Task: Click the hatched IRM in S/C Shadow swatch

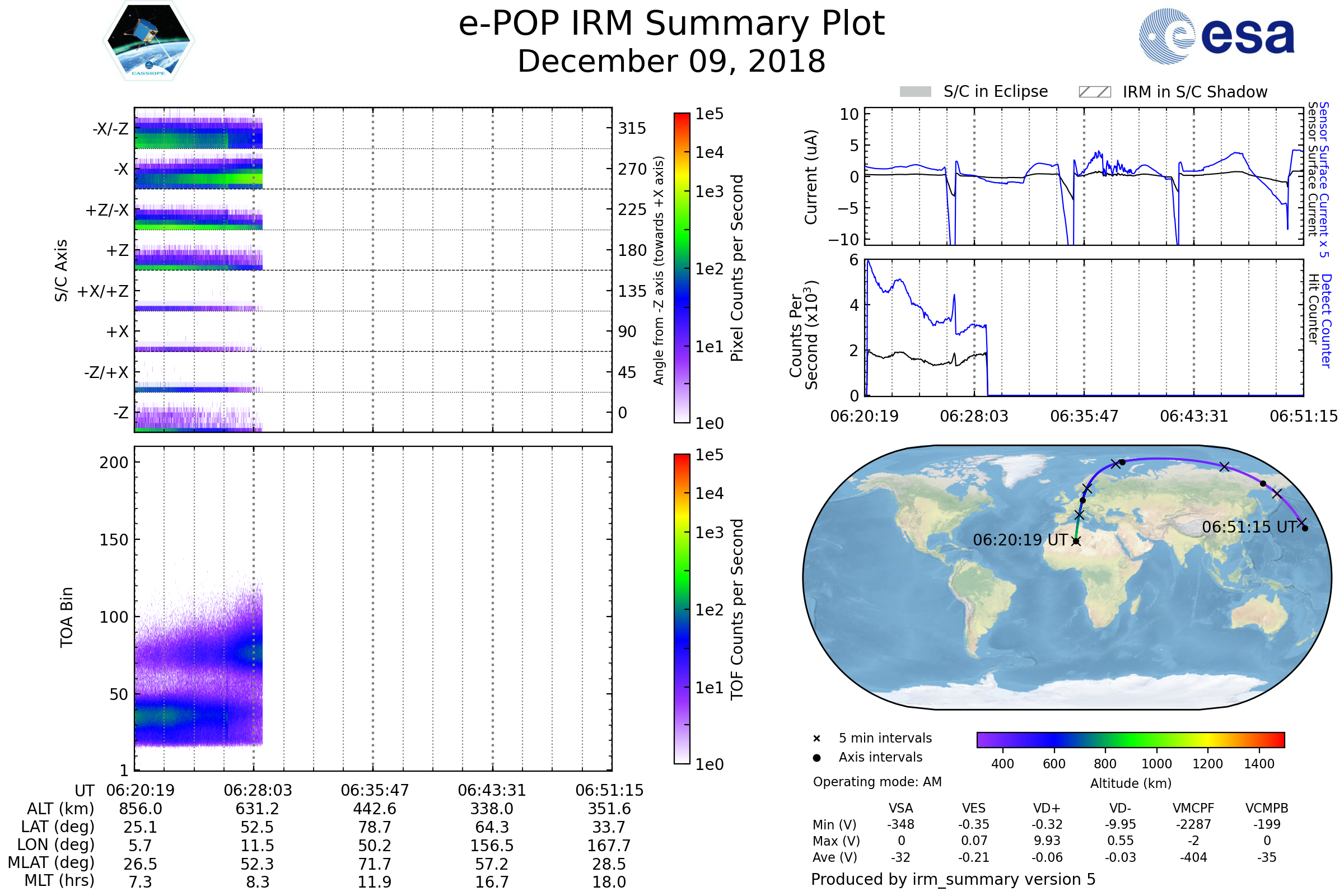Action: coord(1094,92)
